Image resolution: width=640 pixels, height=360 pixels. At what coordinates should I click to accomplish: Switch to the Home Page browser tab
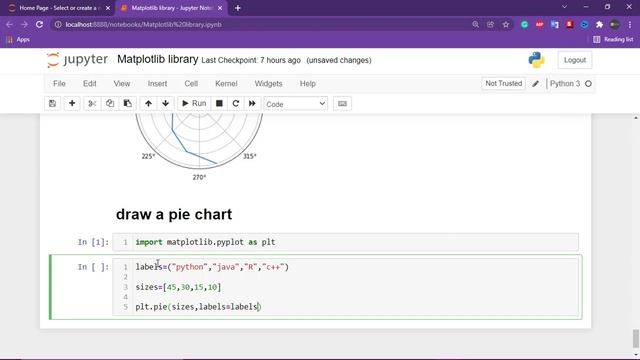point(59,8)
